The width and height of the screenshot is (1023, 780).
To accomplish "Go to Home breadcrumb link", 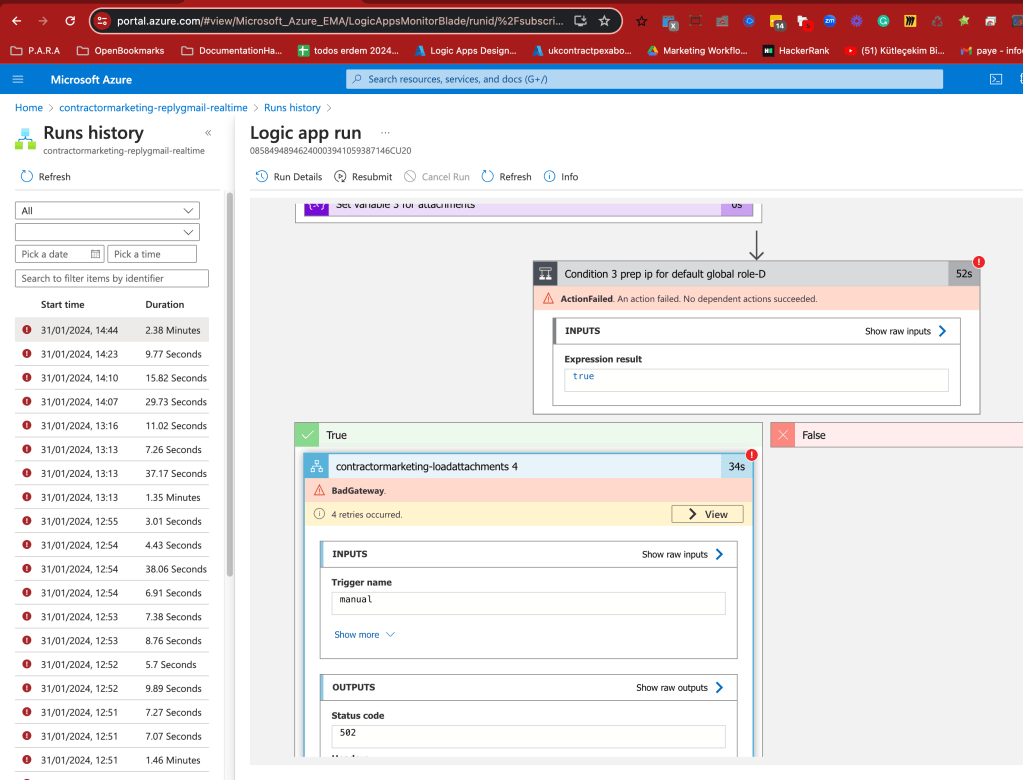I will coord(29,108).
